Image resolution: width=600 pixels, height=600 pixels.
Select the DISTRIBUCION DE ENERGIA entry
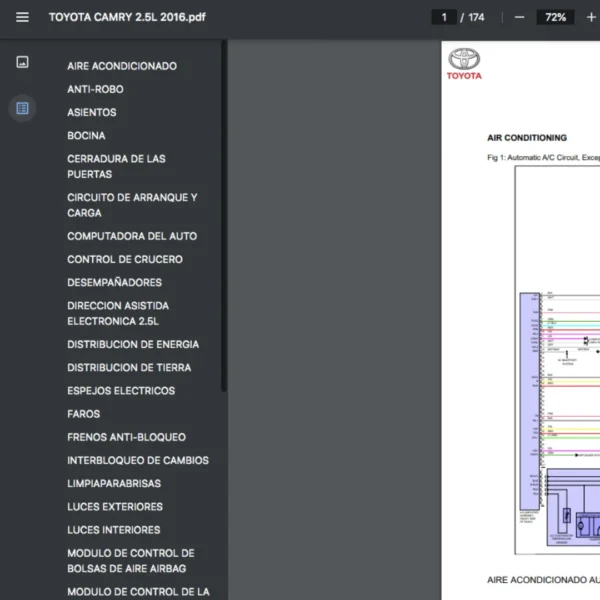[133, 344]
